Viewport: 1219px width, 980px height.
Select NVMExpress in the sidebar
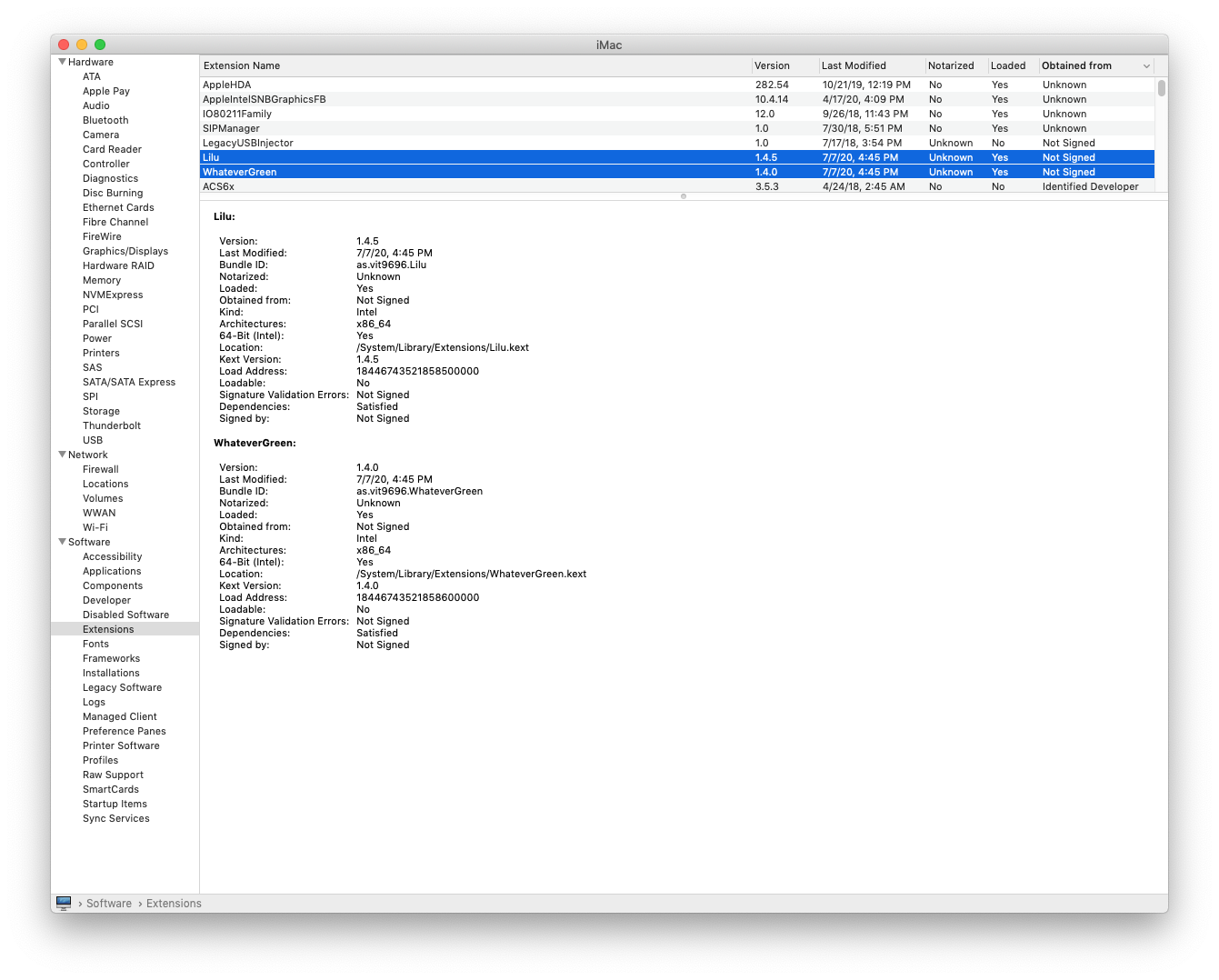[x=113, y=295]
